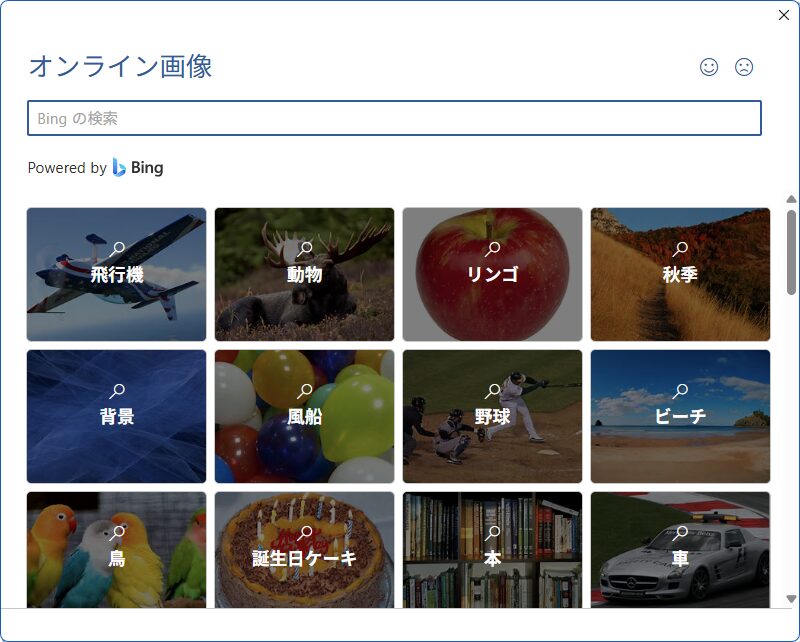Open the 動物 moose category tile
This screenshot has width=800, height=642.
coord(304,274)
